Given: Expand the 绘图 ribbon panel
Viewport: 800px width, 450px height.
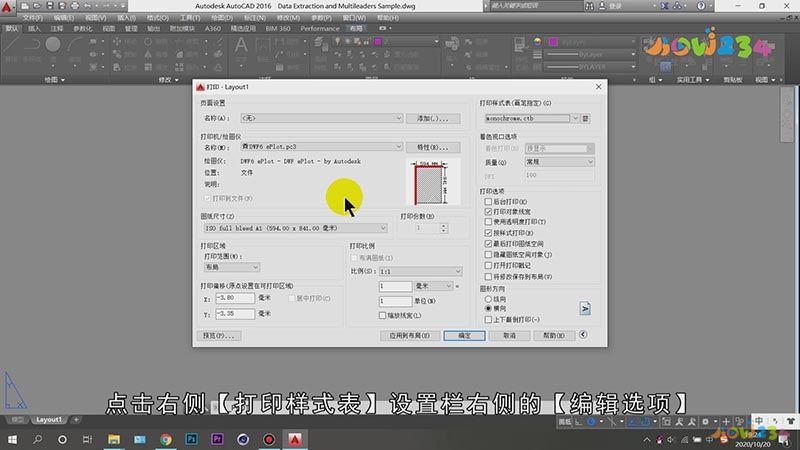Looking at the screenshot, I should [x=55, y=80].
